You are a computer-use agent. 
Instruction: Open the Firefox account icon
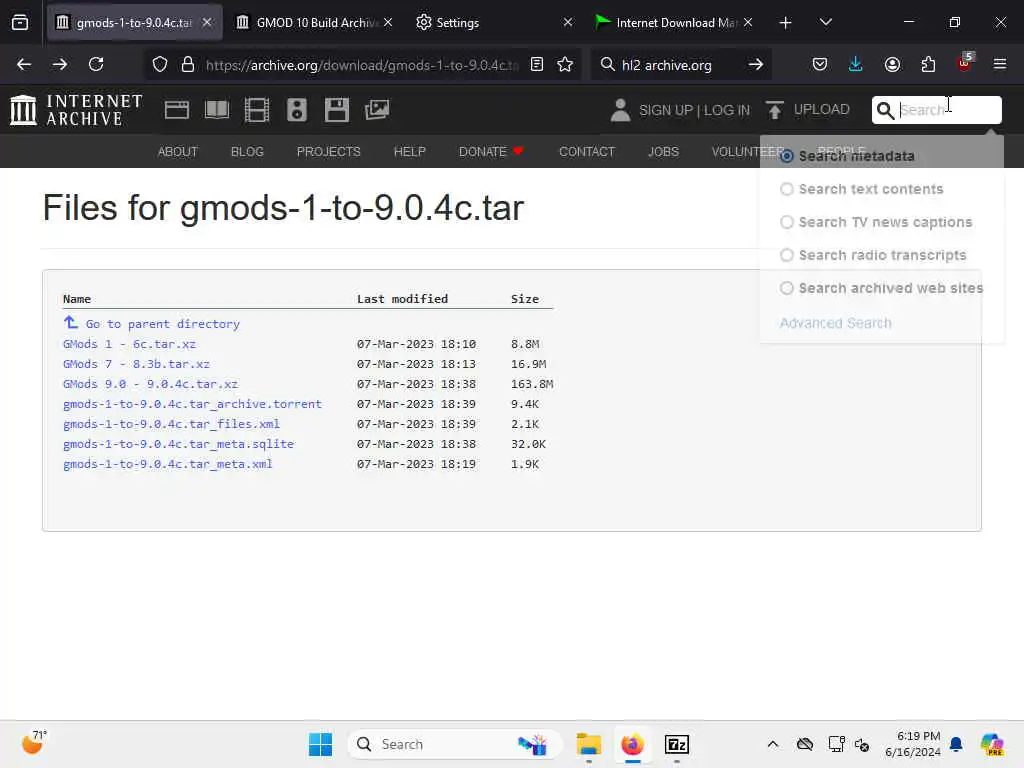coord(892,64)
